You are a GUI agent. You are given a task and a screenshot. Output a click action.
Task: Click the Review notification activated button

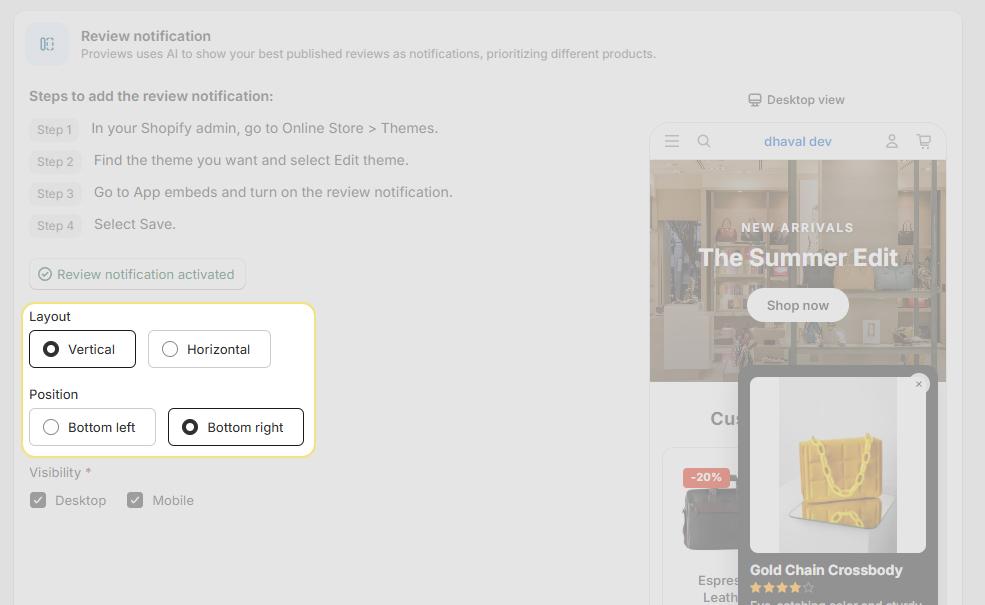137,275
